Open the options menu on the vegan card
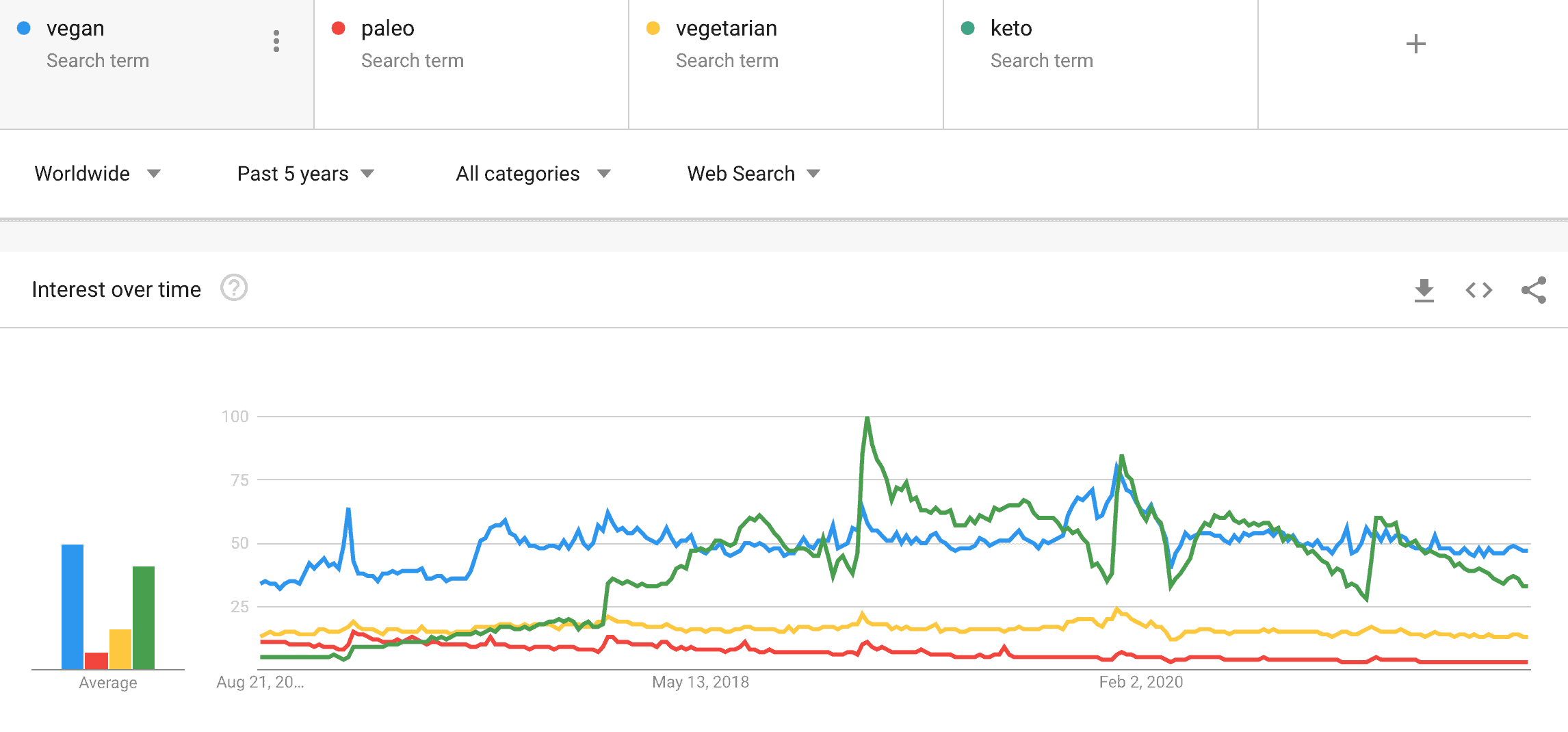Image resolution: width=1568 pixels, height=732 pixels. [x=276, y=41]
